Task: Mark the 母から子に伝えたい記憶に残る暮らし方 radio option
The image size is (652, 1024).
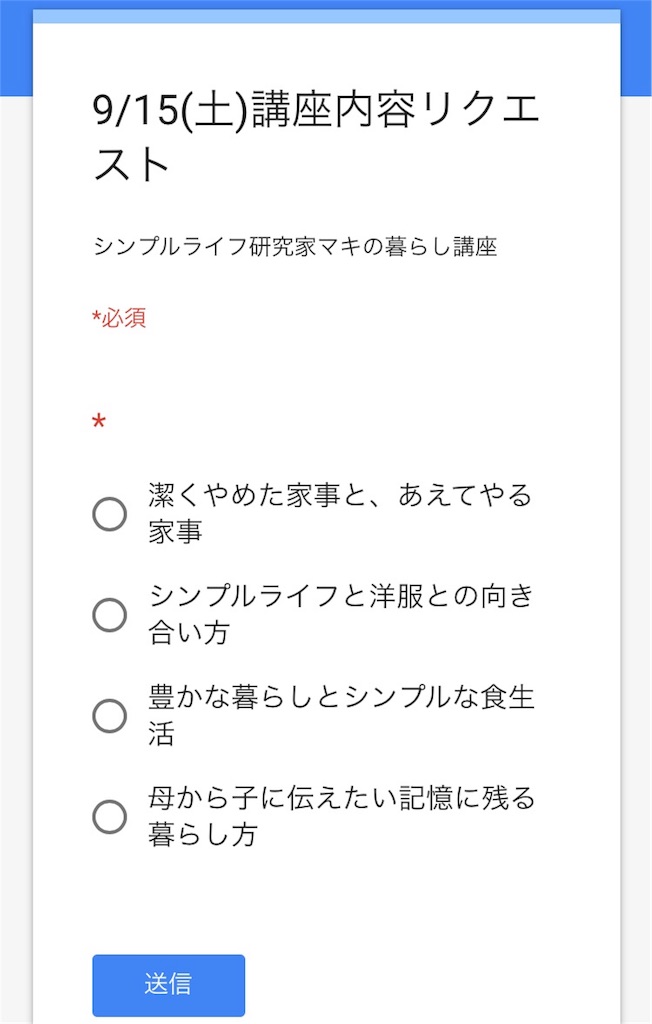Action: tap(109, 816)
